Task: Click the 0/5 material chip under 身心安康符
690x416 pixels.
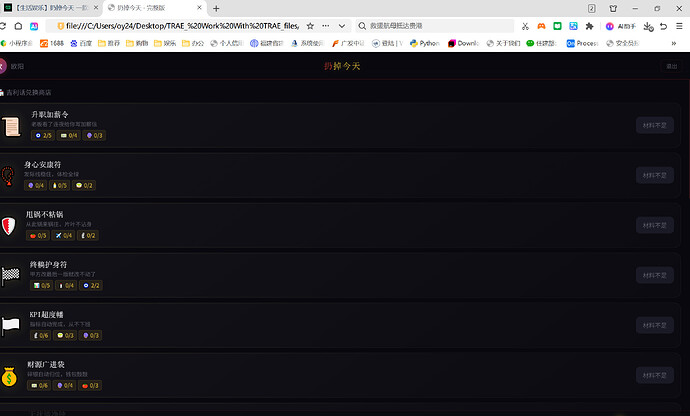Action: click(59, 186)
